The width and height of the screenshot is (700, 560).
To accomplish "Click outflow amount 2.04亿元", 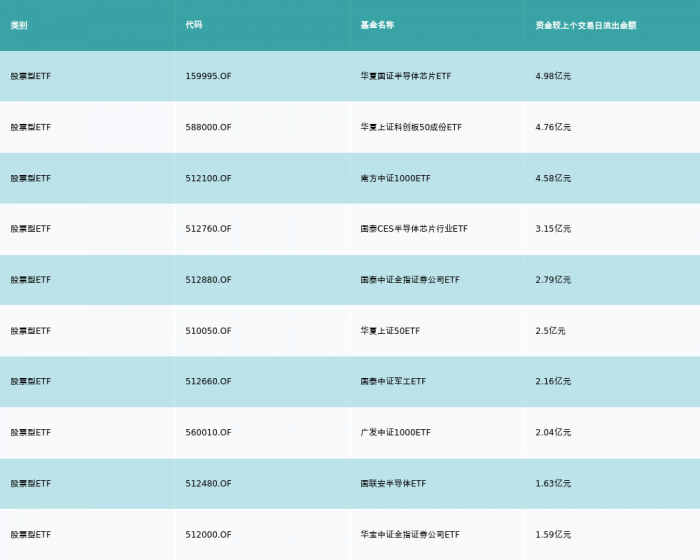I will click(553, 432).
